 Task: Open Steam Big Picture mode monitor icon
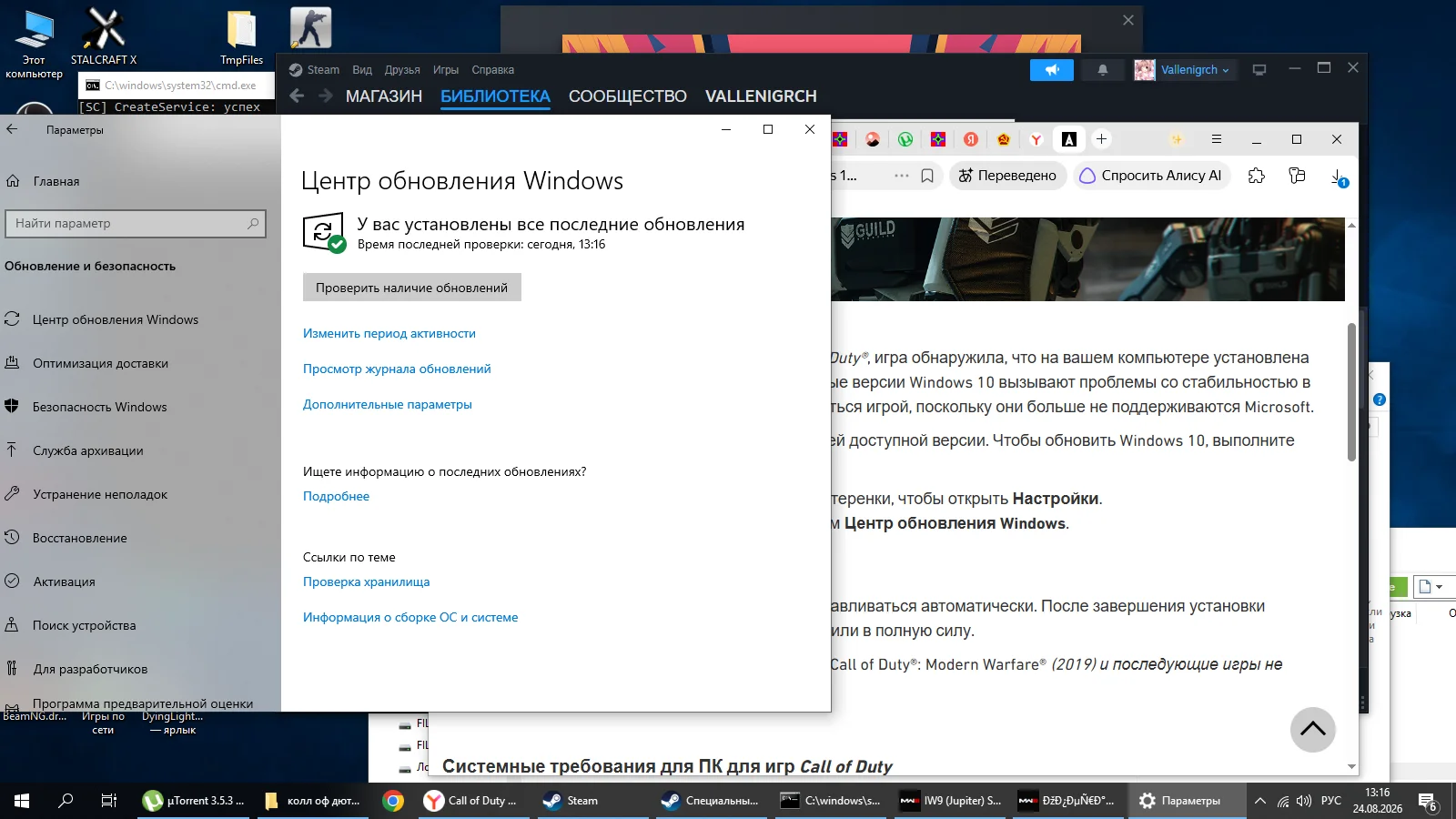tap(1259, 70)
